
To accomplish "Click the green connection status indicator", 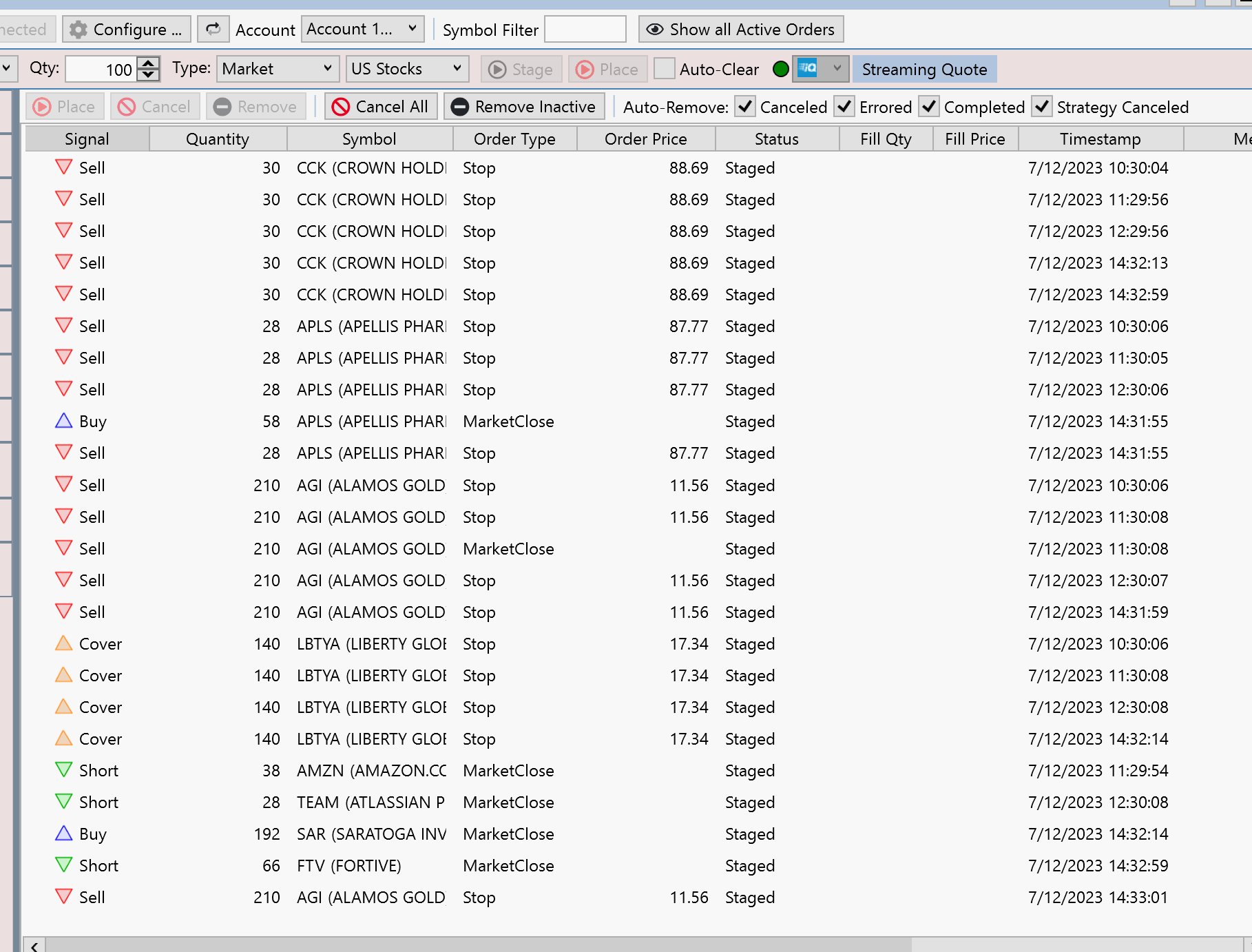I will point(780,69).
